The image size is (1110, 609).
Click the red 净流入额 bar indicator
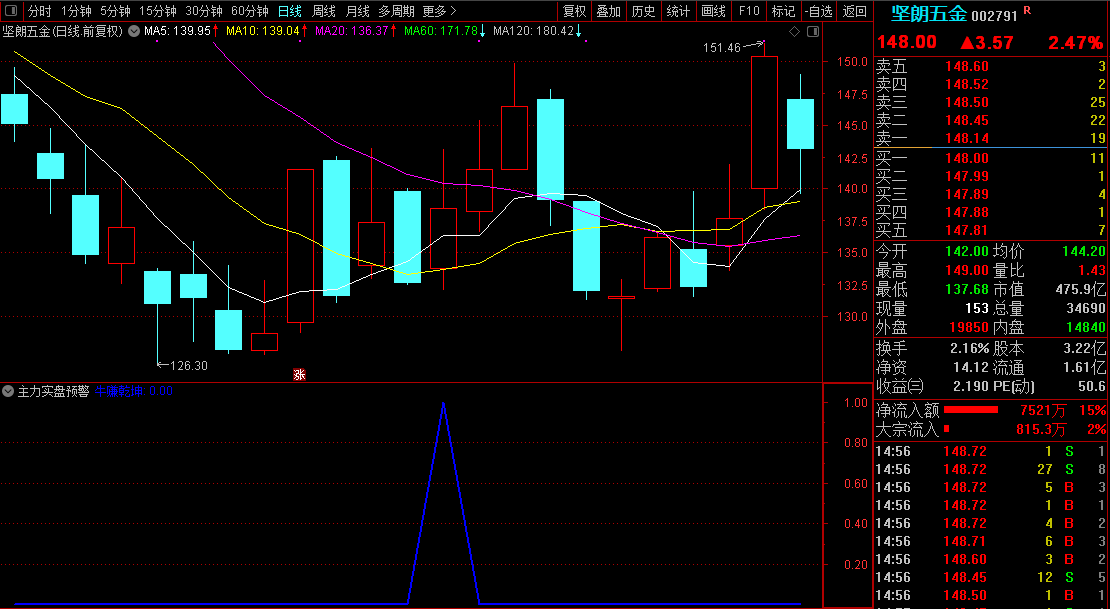[971, 410]
